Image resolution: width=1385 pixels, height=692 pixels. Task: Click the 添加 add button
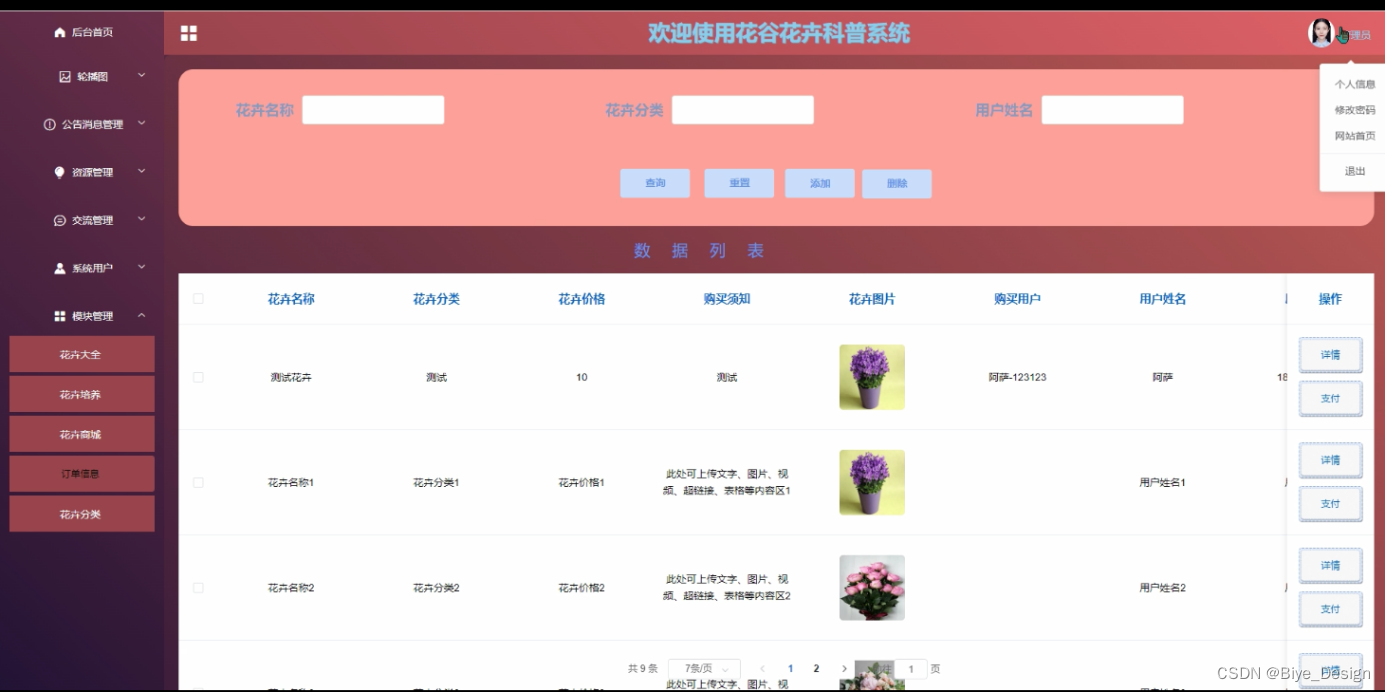pos(820,183)
